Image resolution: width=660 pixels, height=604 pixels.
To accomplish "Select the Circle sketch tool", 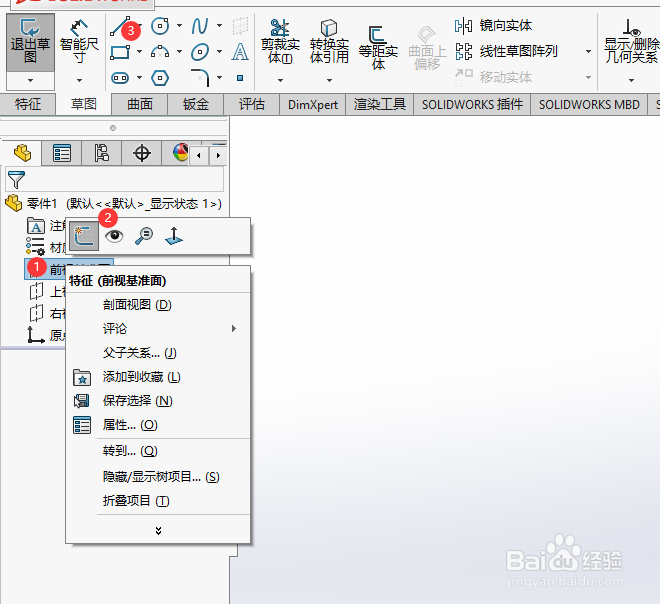I will (160, 26).
